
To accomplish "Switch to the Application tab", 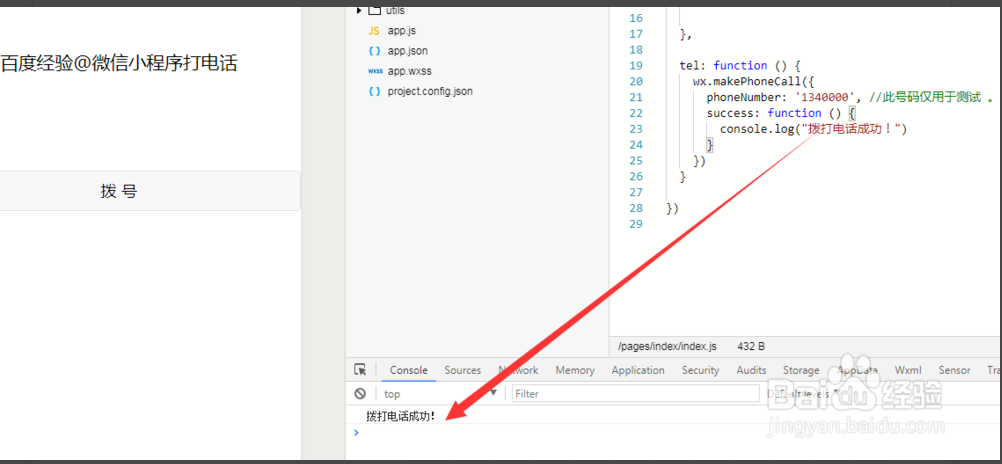I will (638, 370).
